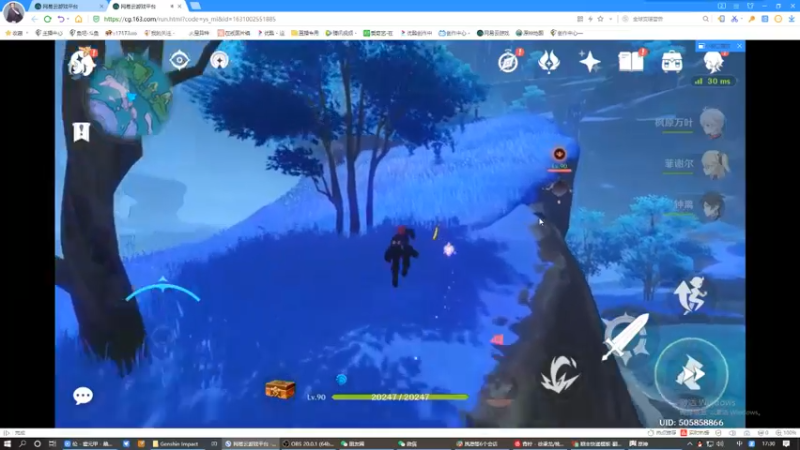Switch to Genshin Impact taskbar item
Image resolution: width=800 pixels, height=450 pixels.
[176, 444]
